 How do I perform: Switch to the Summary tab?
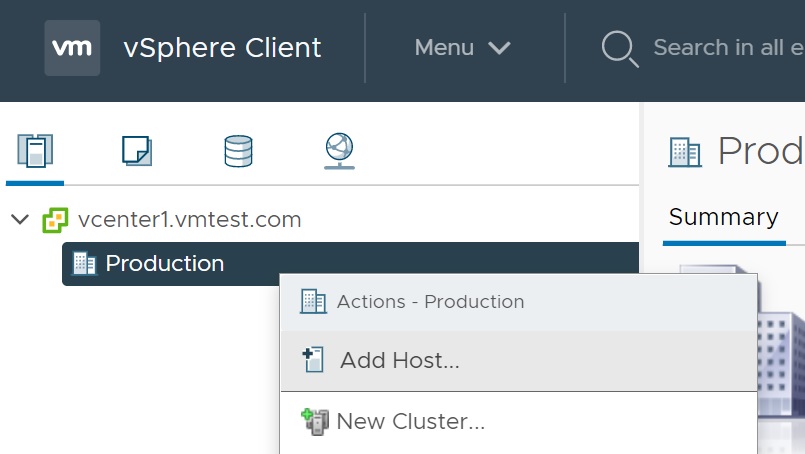[x=723, y=217]
